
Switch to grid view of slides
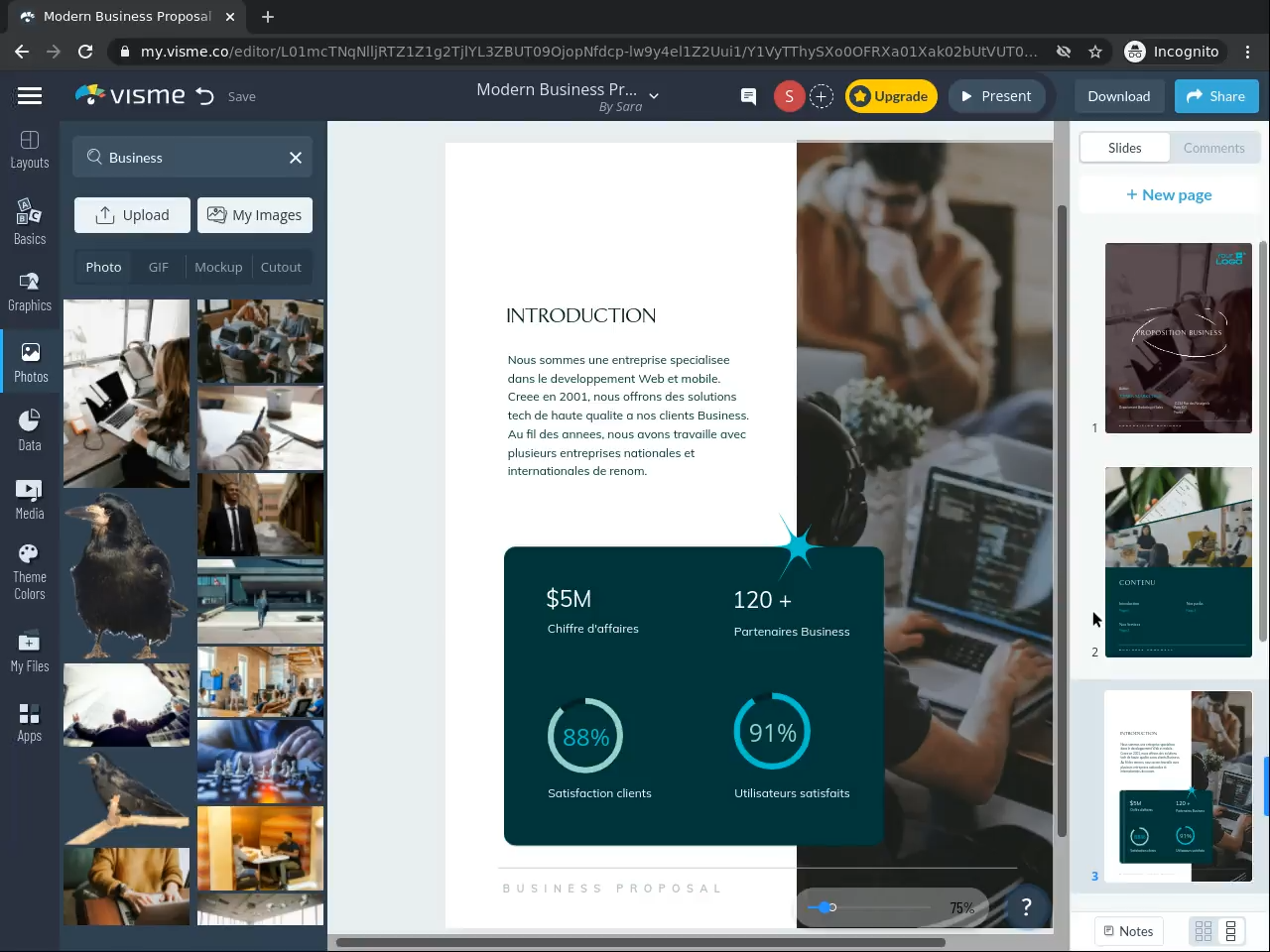pyautogui.click(x=1204, y=931)
